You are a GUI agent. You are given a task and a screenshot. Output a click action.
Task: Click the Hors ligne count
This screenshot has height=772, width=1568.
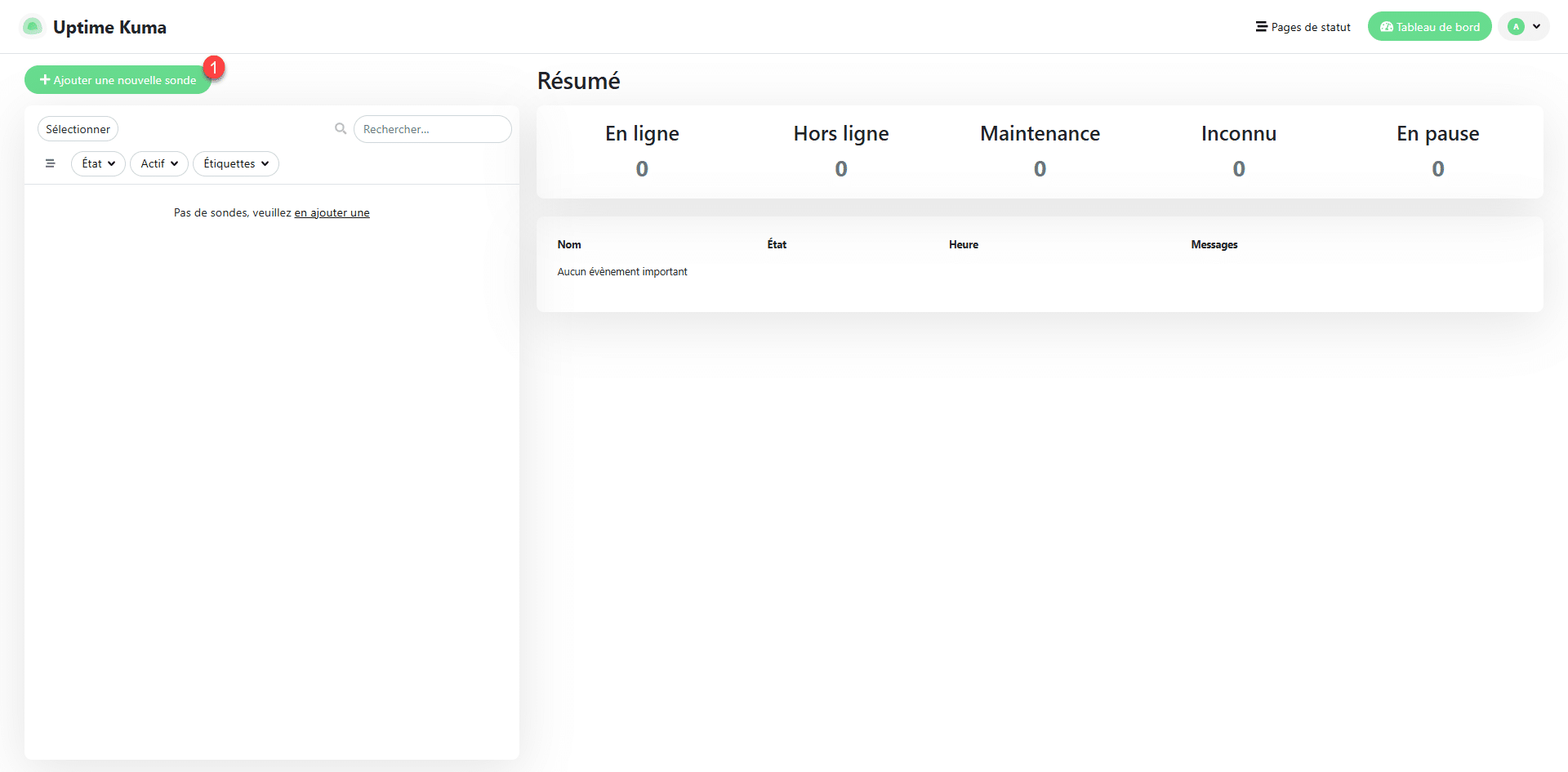tap(840, 169)
